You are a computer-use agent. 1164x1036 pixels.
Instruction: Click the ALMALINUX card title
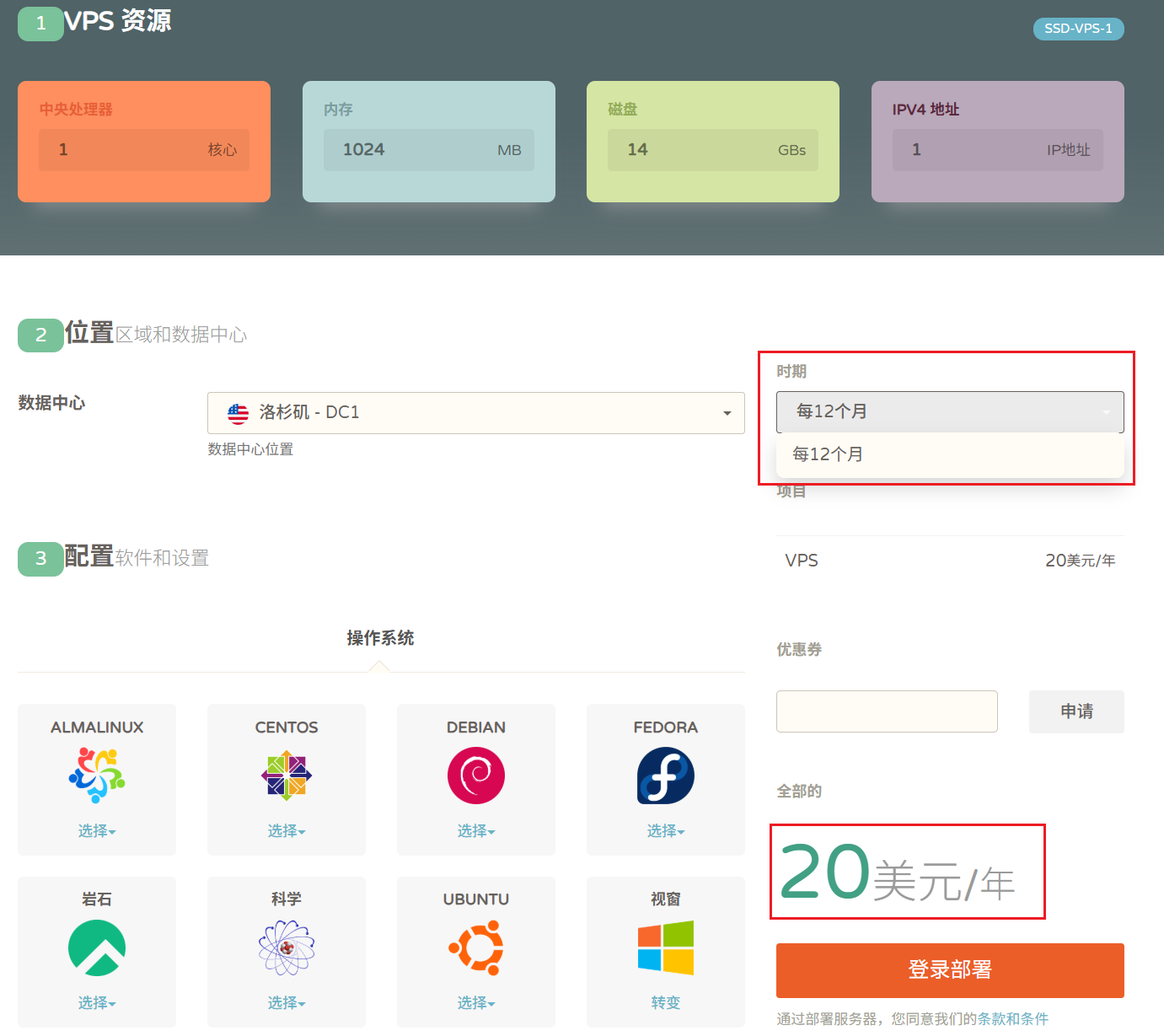click(x=97, y=727)
